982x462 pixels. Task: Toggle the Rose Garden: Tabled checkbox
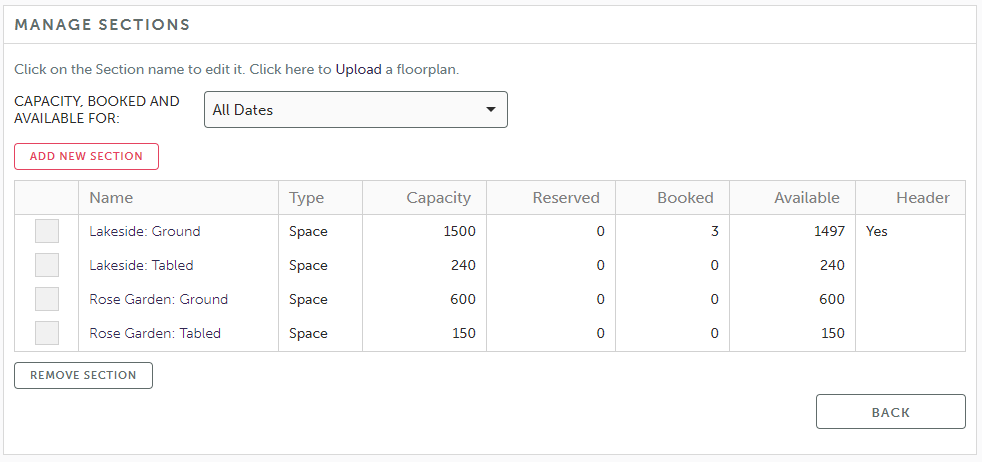[x=47, y=333]
